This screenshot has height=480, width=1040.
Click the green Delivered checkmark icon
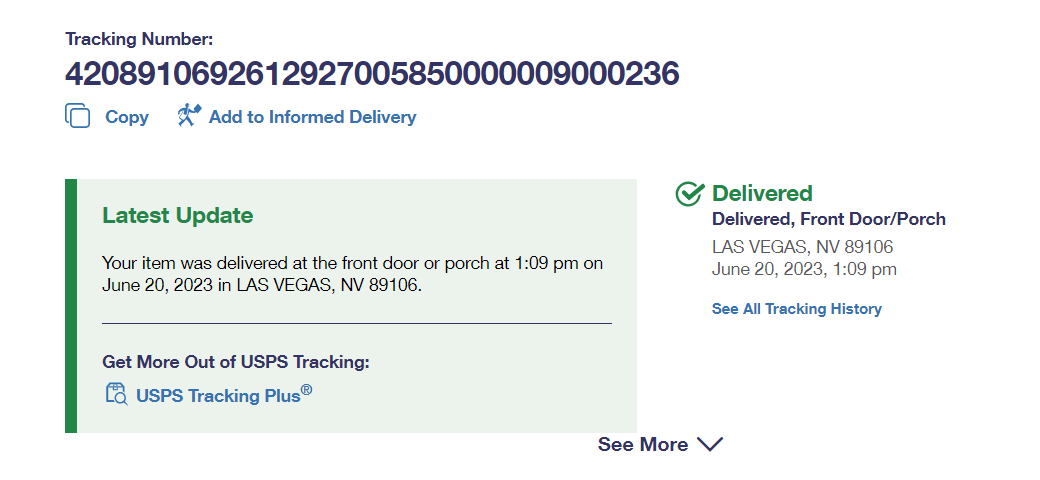(690, 194)
